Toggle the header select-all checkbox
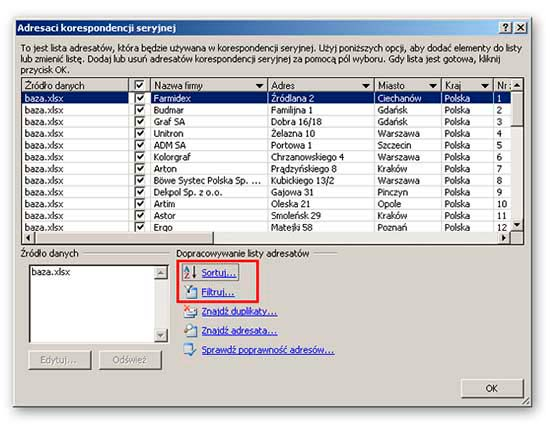550x424 pixels. point(139,85)
